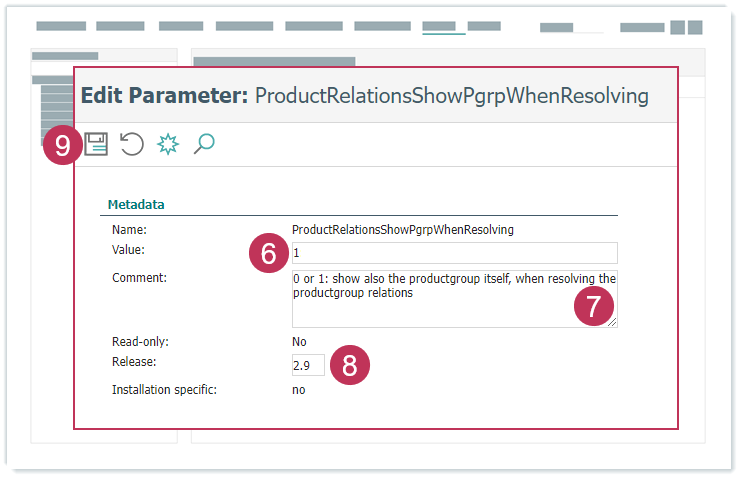Click the "Release:" field label
Image resolution: width=741 pixels, height=479 pixels.
click(135, 360)
